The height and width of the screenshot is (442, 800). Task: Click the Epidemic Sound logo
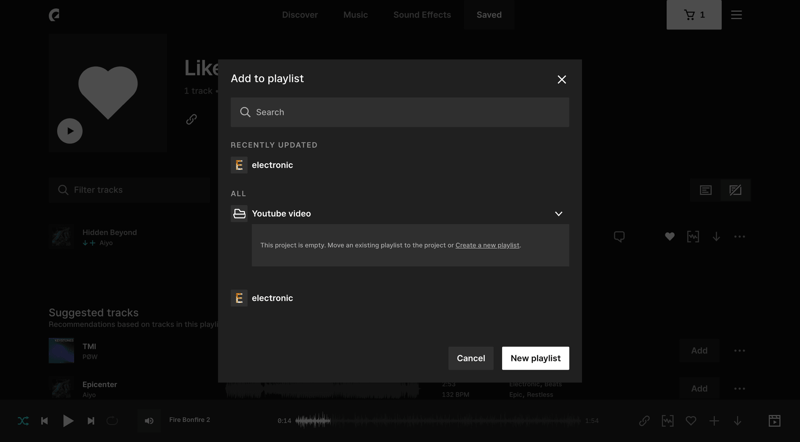point(54,15)
